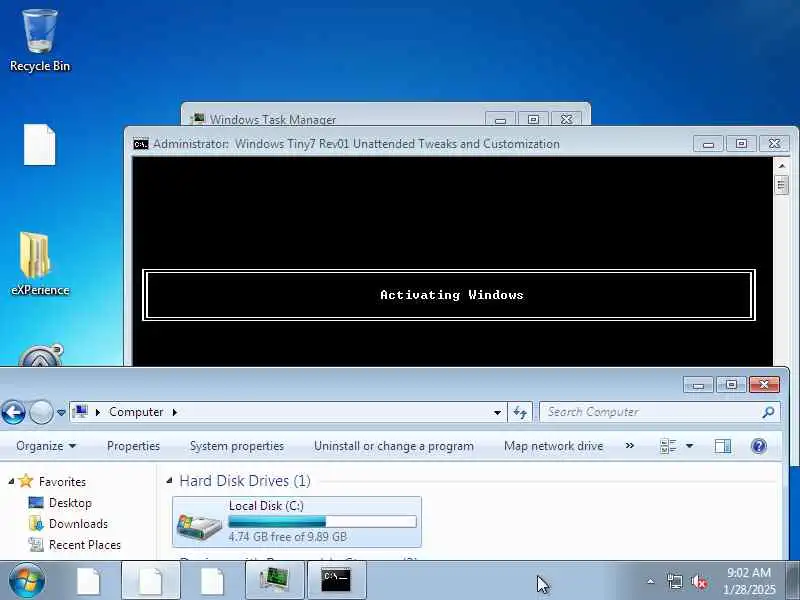Select Desktop under Favorites
Image resolution: width=800 pixels, height=600 pixels.
(x=70, y=503)
